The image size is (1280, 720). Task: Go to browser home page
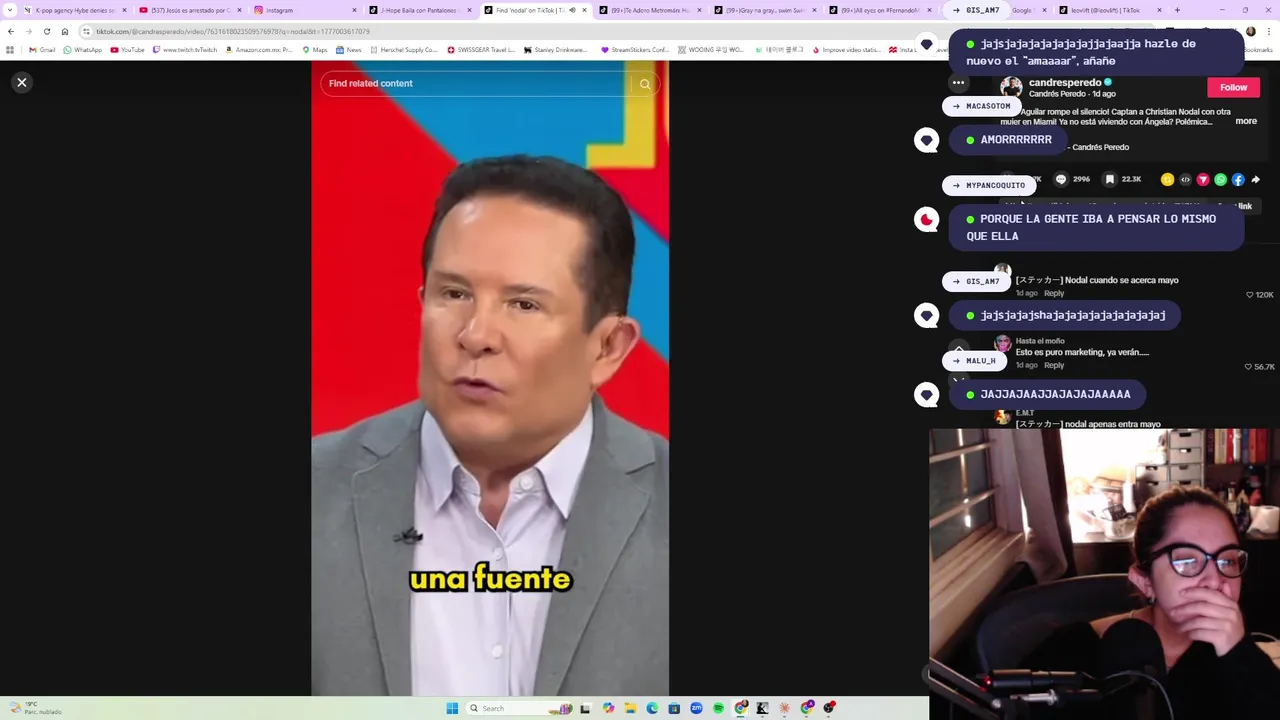pos(65,31)
